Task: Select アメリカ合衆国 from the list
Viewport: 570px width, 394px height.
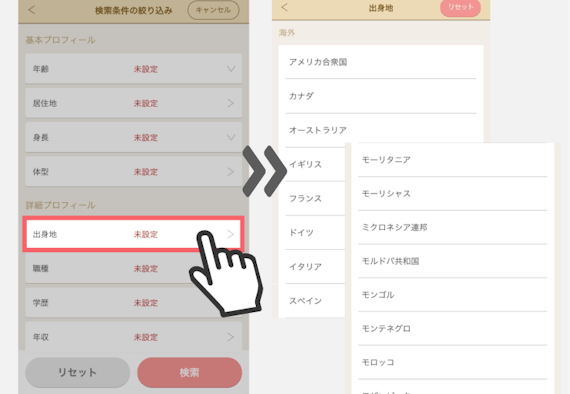Action: coord(381,62)
